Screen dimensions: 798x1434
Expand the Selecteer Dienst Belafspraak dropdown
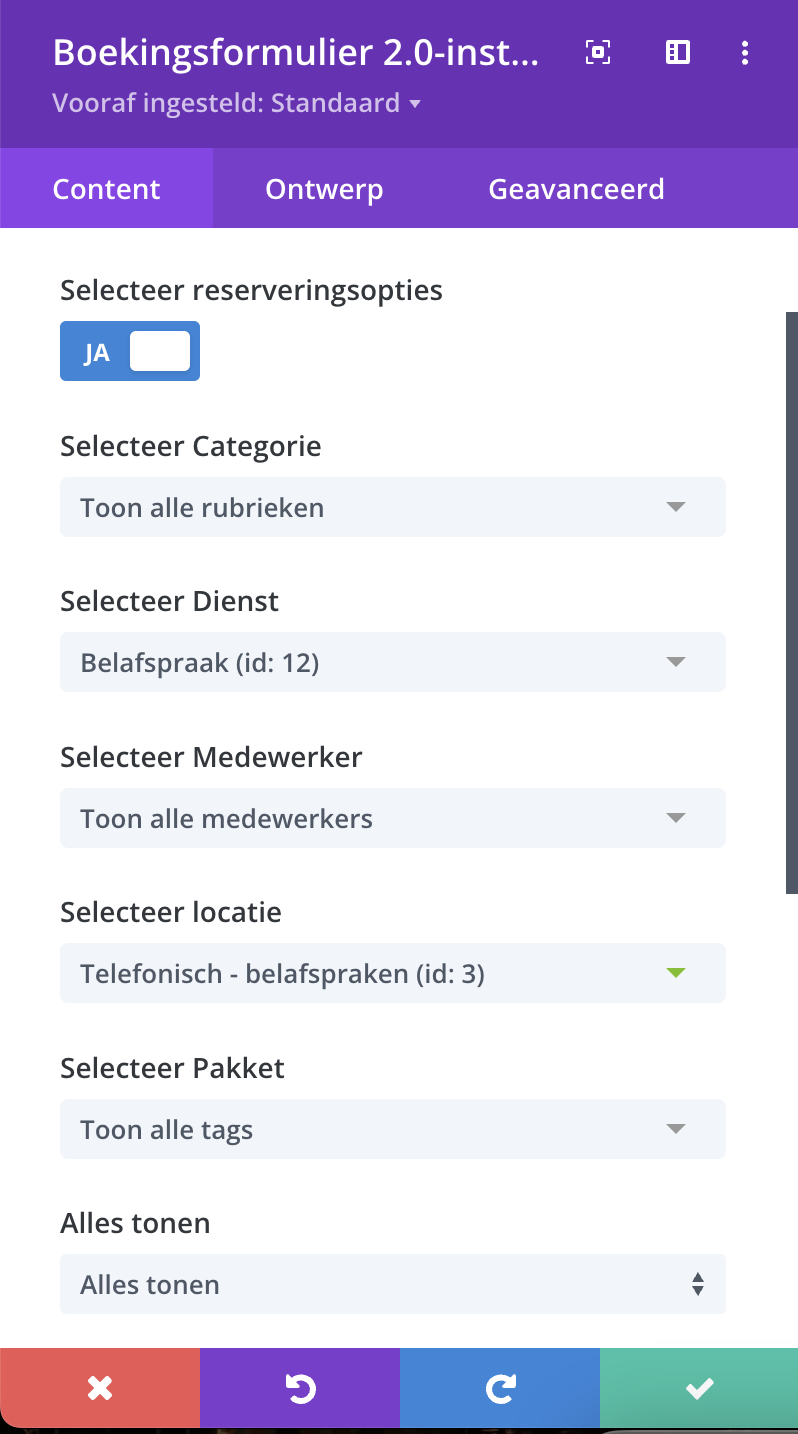coord(392,662)
